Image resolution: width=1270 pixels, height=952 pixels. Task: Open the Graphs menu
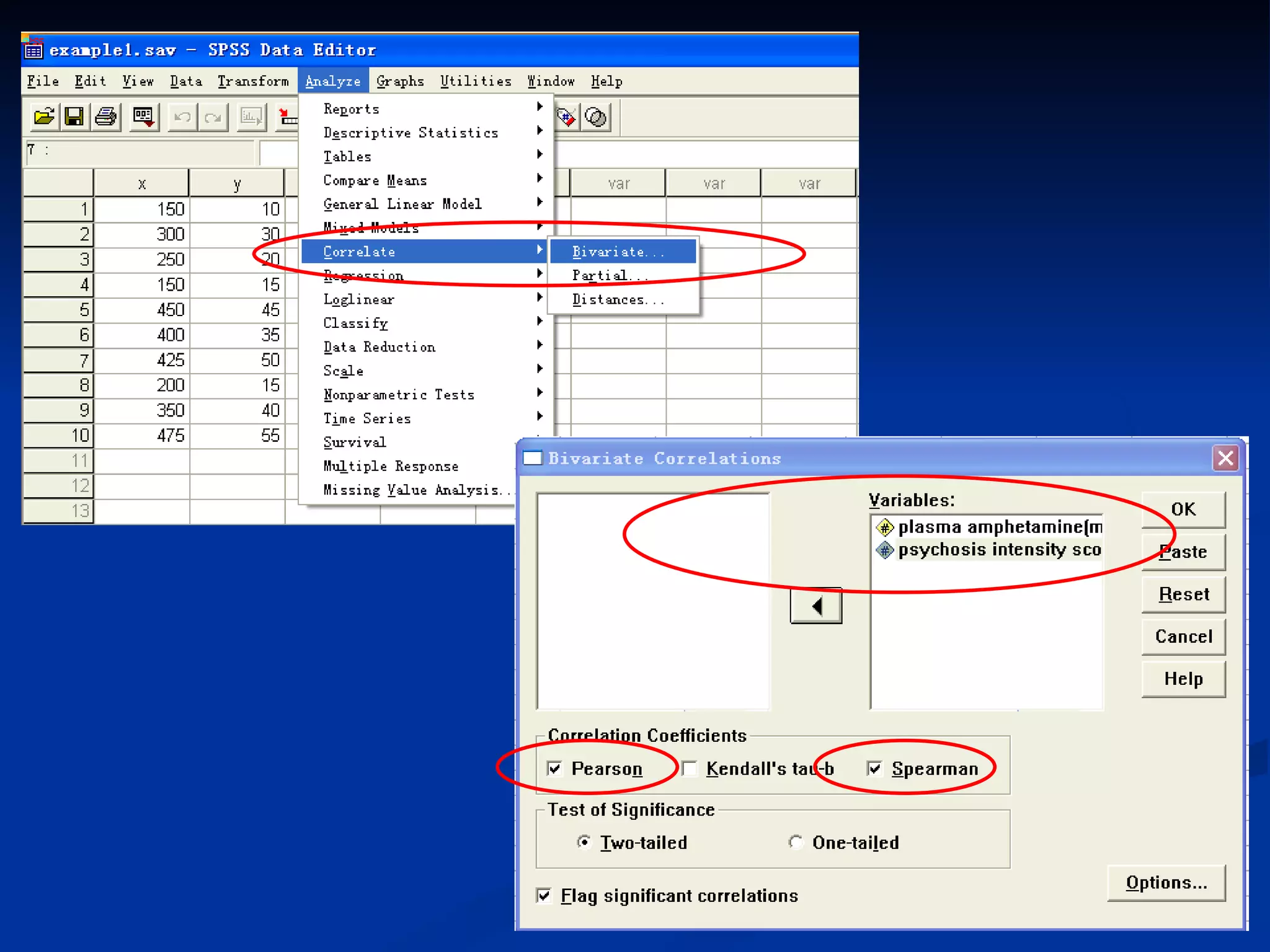(x=400, y=81)
